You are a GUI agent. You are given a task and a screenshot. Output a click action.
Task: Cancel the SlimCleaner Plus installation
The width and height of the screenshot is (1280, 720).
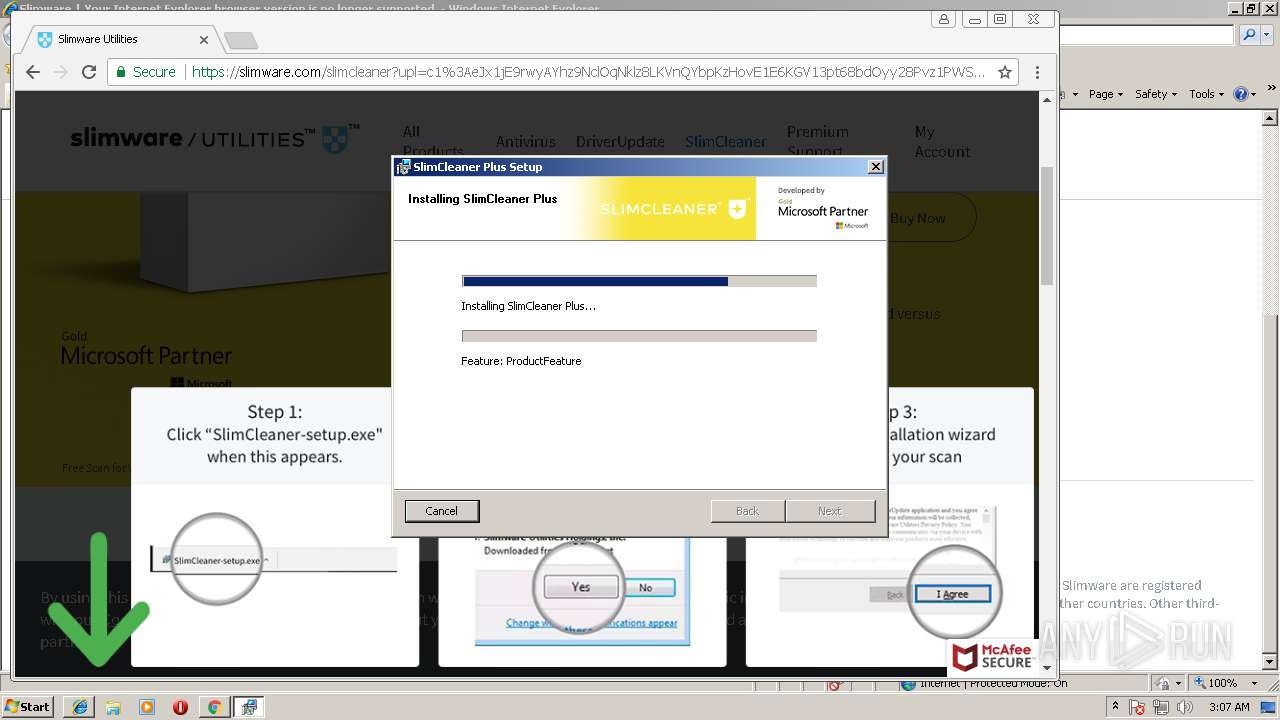(441, 511)
